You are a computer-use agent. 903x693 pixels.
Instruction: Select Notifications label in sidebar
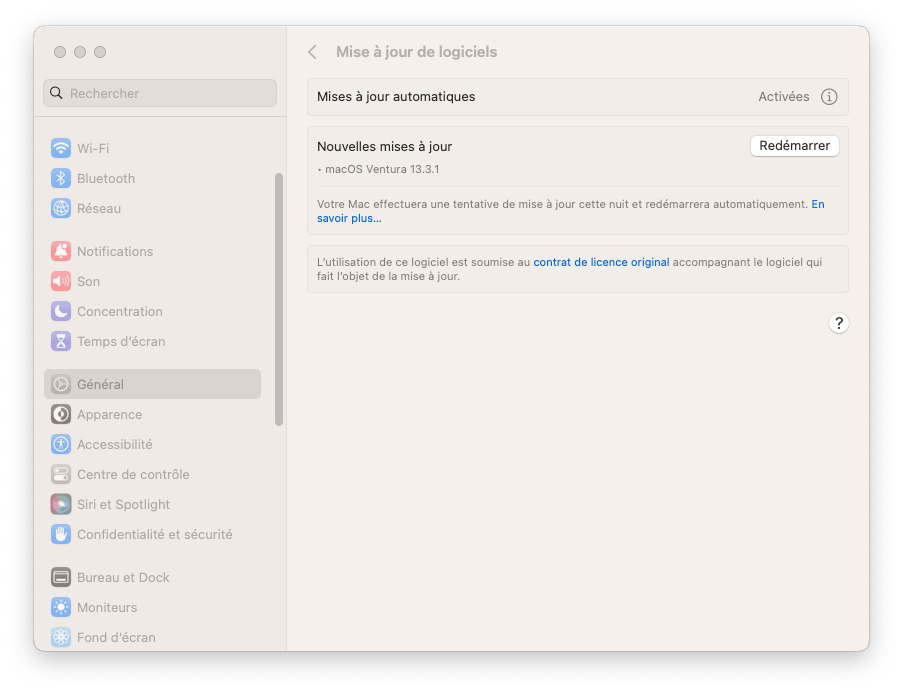coord(115,251)
